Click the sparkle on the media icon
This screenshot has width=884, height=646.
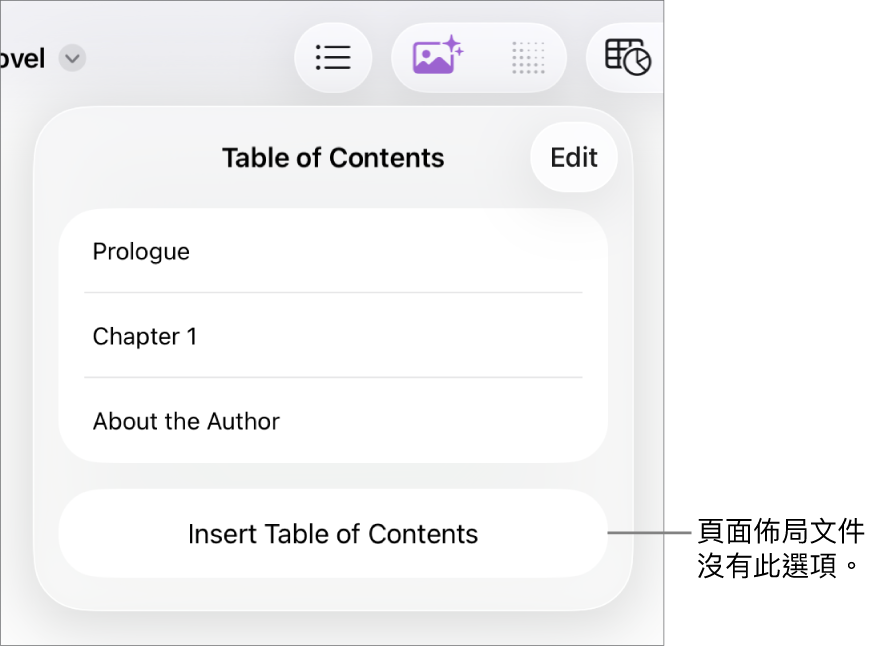click(454, 45)
